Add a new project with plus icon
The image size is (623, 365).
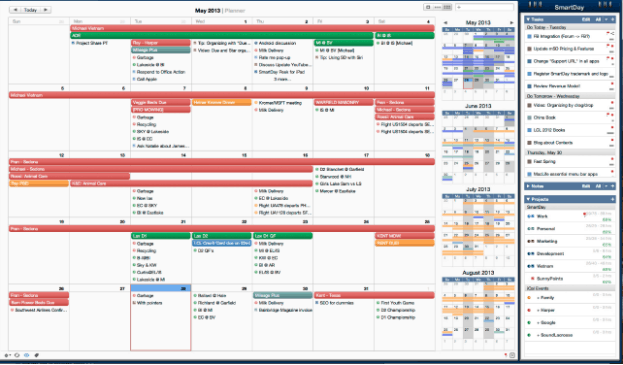(x=612, y=199)
